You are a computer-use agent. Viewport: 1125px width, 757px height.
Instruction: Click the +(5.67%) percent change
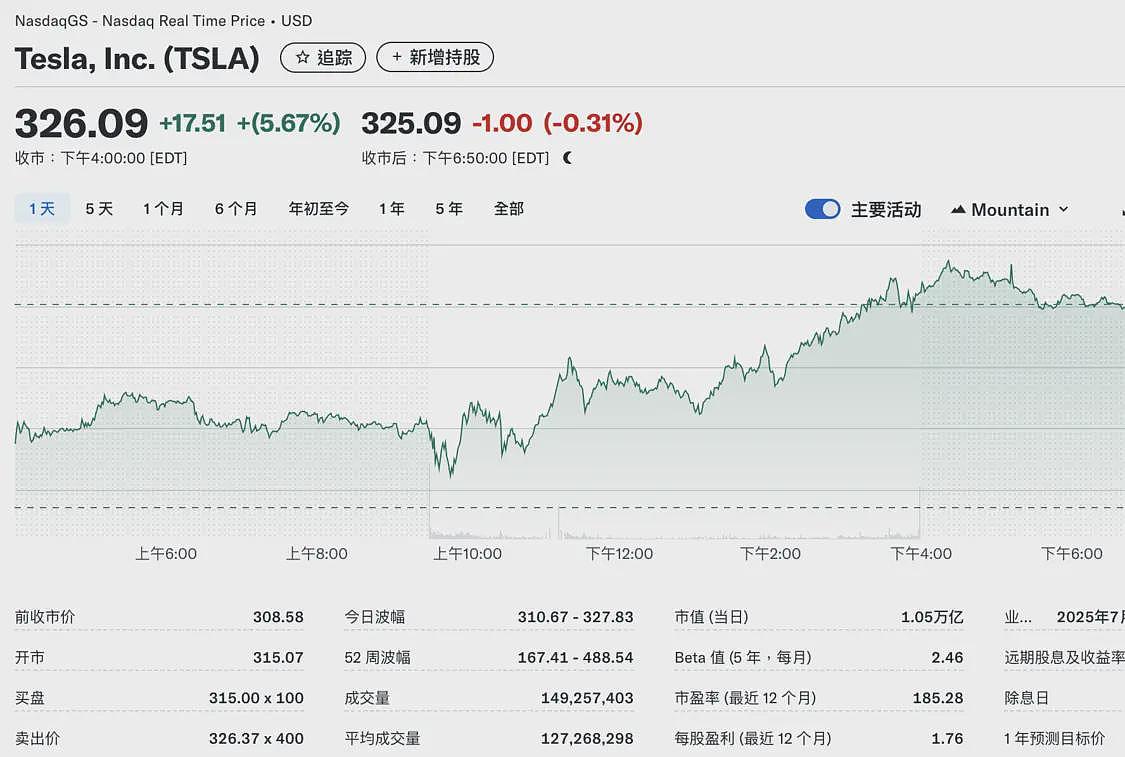(x=288, y=123)
